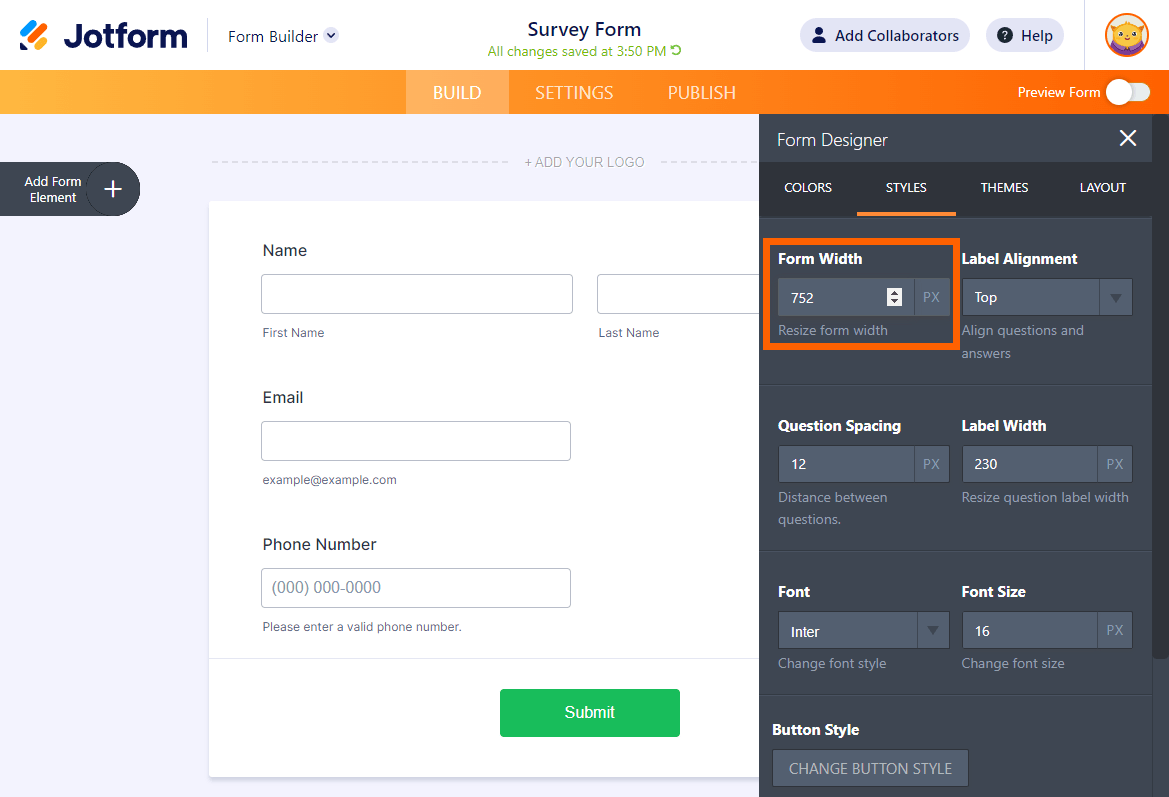Click the CHANGE BUTTON STYLE button
1169x797 pixels.
[870, 768]
